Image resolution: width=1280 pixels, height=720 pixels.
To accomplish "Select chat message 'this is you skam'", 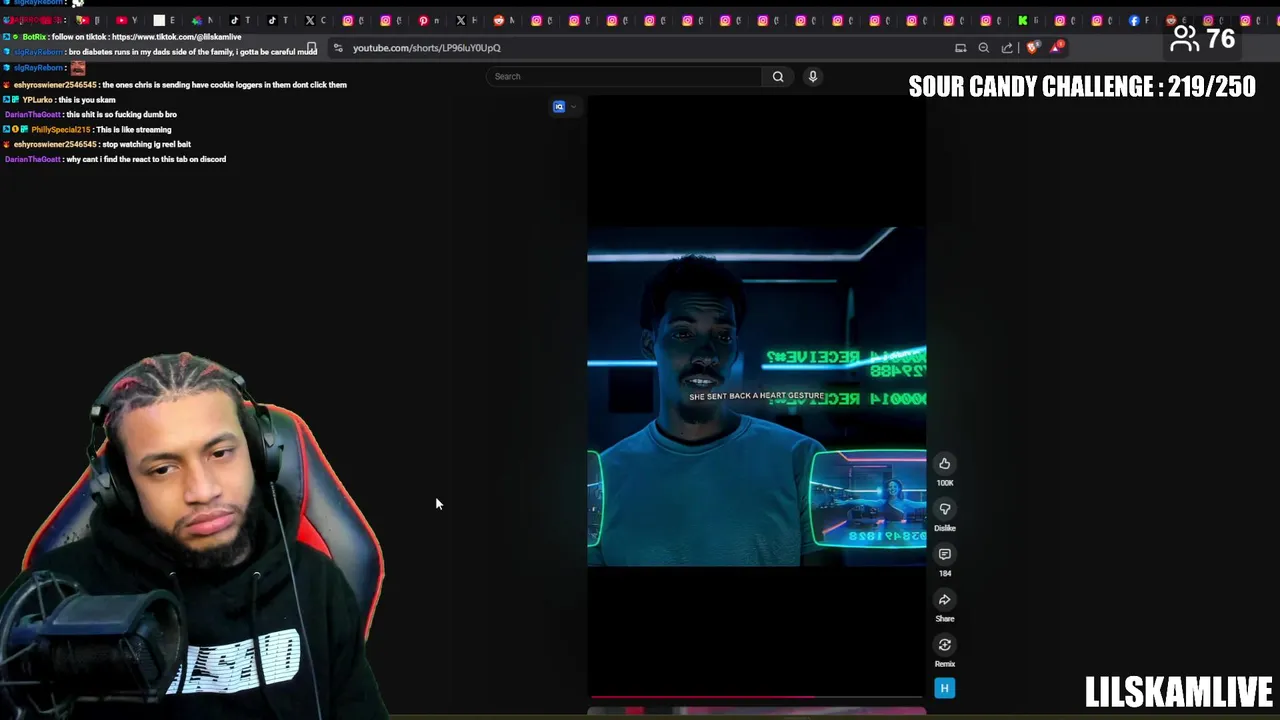I will (87, 100).
